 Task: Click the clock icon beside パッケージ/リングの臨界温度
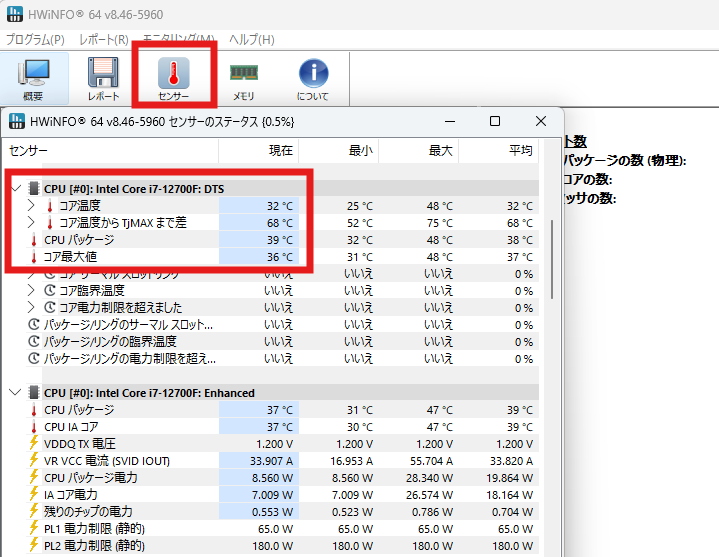(33, 341)
